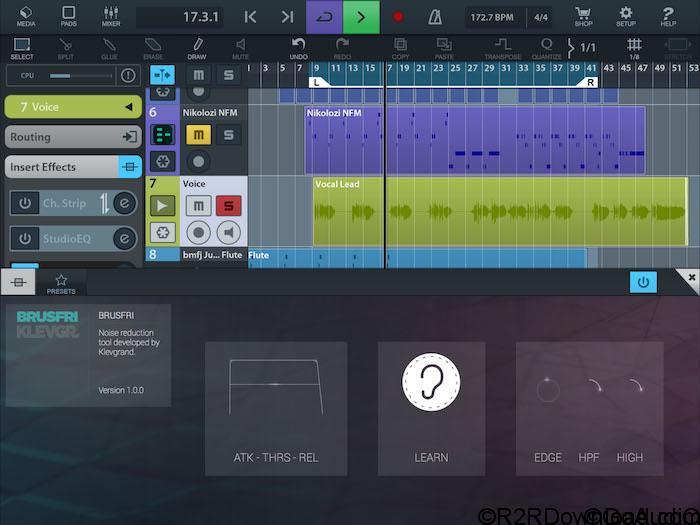This screenshot has width=700, height=525.
Task: Open Help
Action: 668,17
